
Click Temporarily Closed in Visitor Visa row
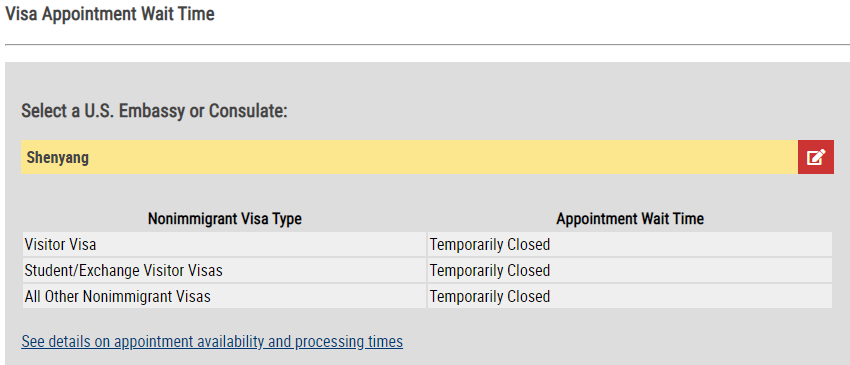coord(490,245)
